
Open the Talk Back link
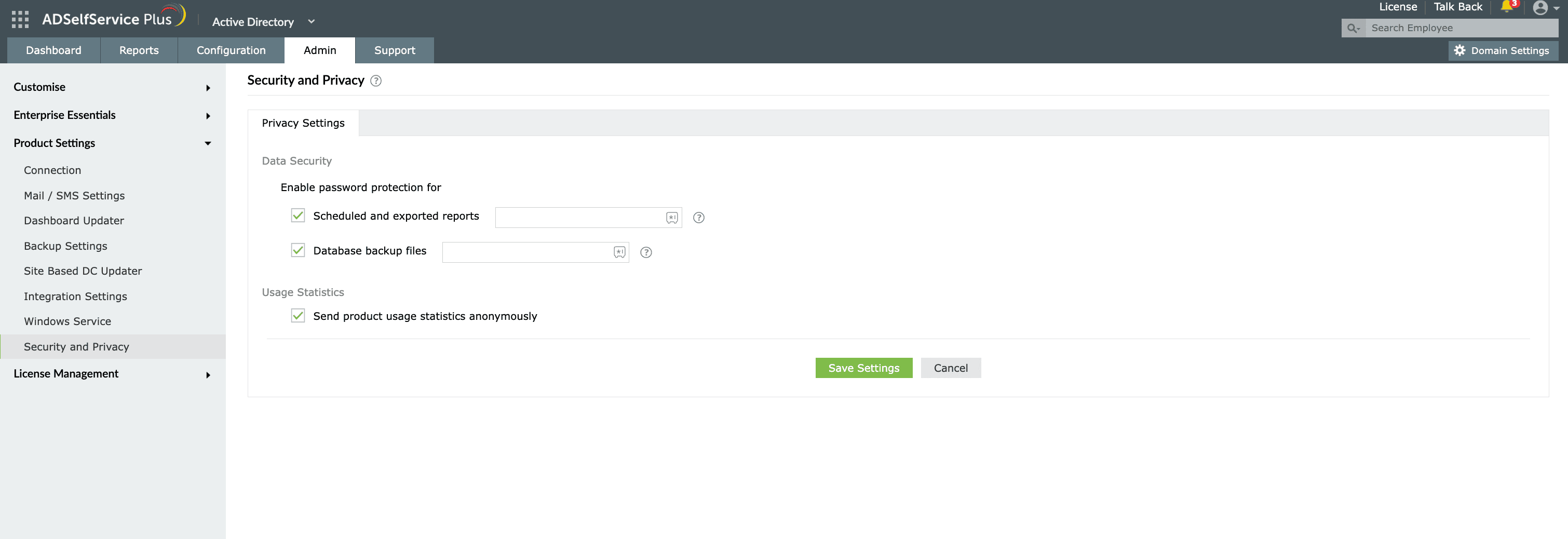point(1457,7)
